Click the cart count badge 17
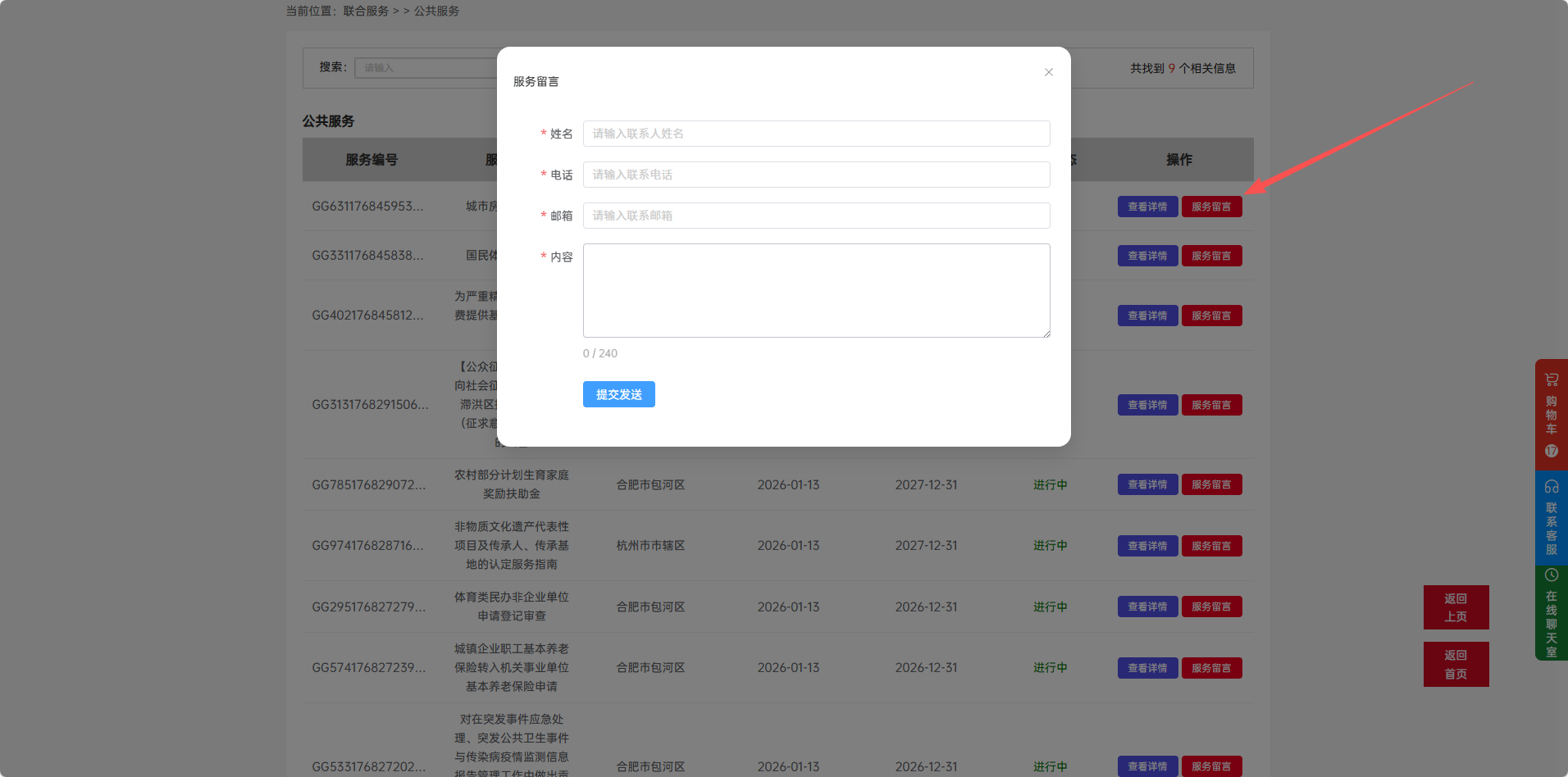Image resolution: width=1568 pixels, height=777 pixels. click(1551, 451)
